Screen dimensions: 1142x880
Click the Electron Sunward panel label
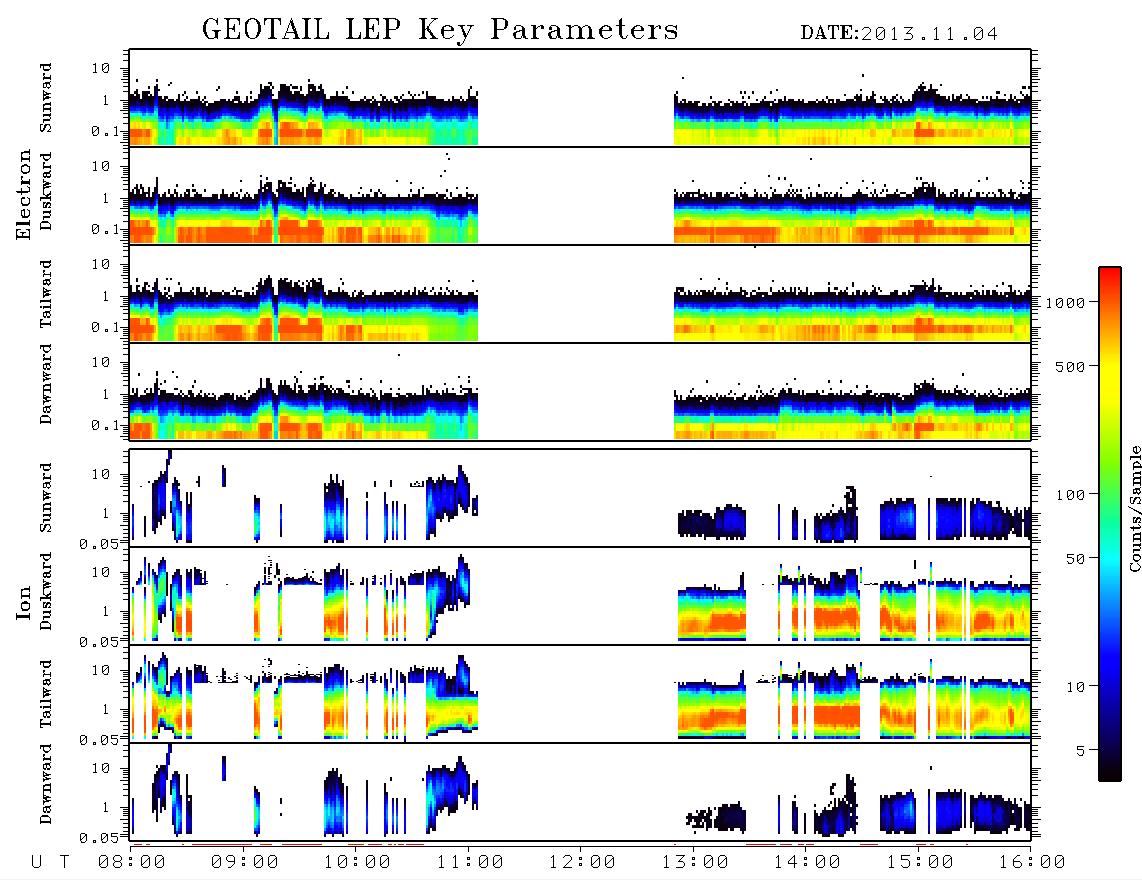point(46,98)
